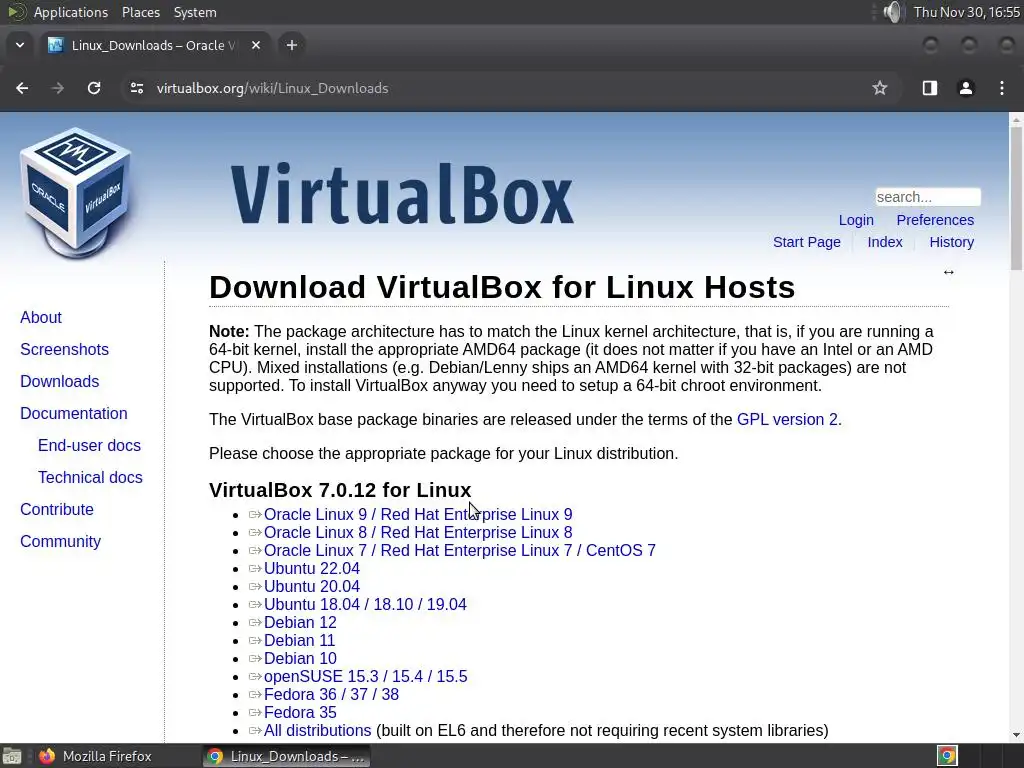
Task: Open End-user docs sidebar link
Action: pyautogui.click(x=89, y=445)
